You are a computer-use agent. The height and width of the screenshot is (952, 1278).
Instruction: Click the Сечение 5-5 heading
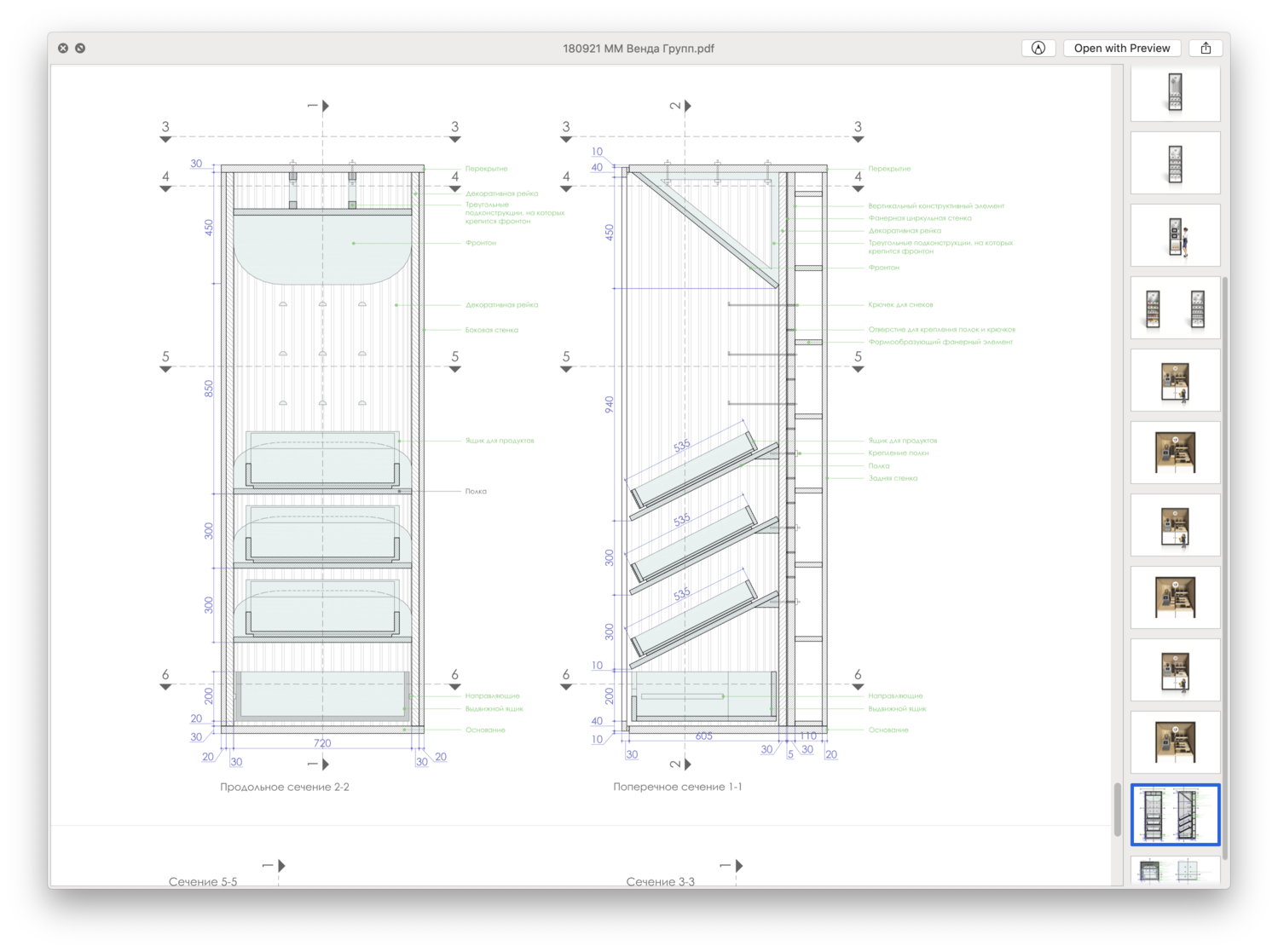click(203, 881)
